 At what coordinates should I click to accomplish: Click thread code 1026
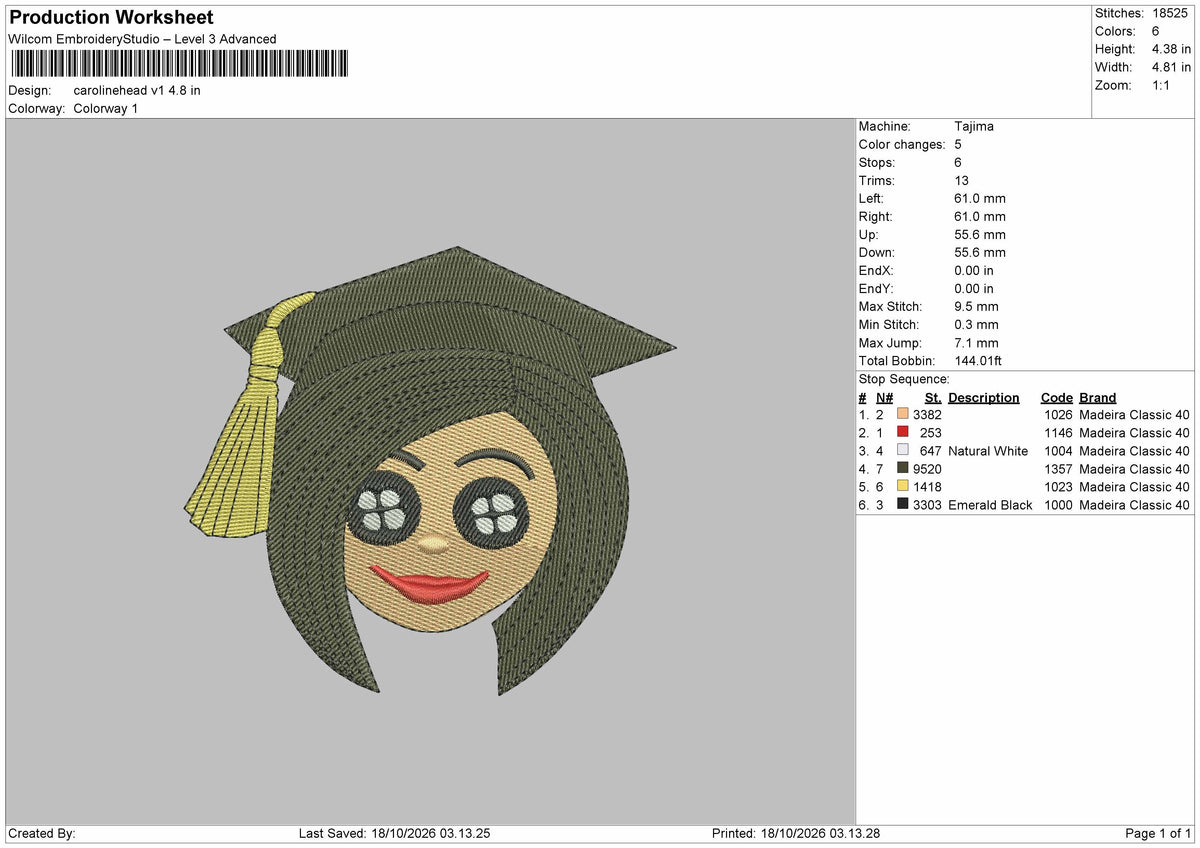(1058, 415)
